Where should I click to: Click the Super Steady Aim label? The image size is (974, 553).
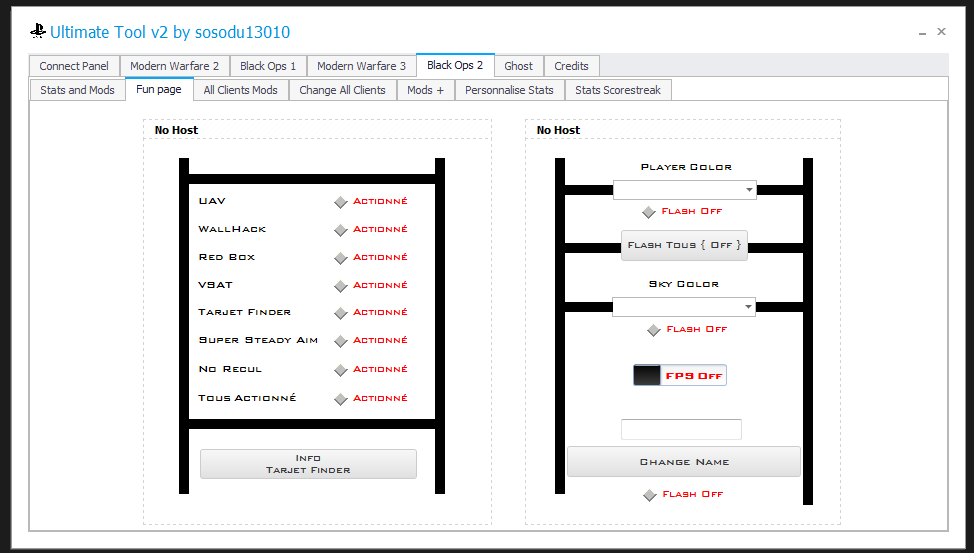point(258,340)
